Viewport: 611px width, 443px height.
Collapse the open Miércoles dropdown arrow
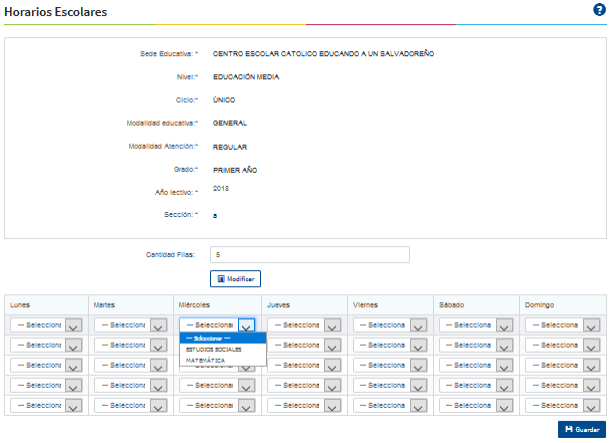tap(247, 325)
